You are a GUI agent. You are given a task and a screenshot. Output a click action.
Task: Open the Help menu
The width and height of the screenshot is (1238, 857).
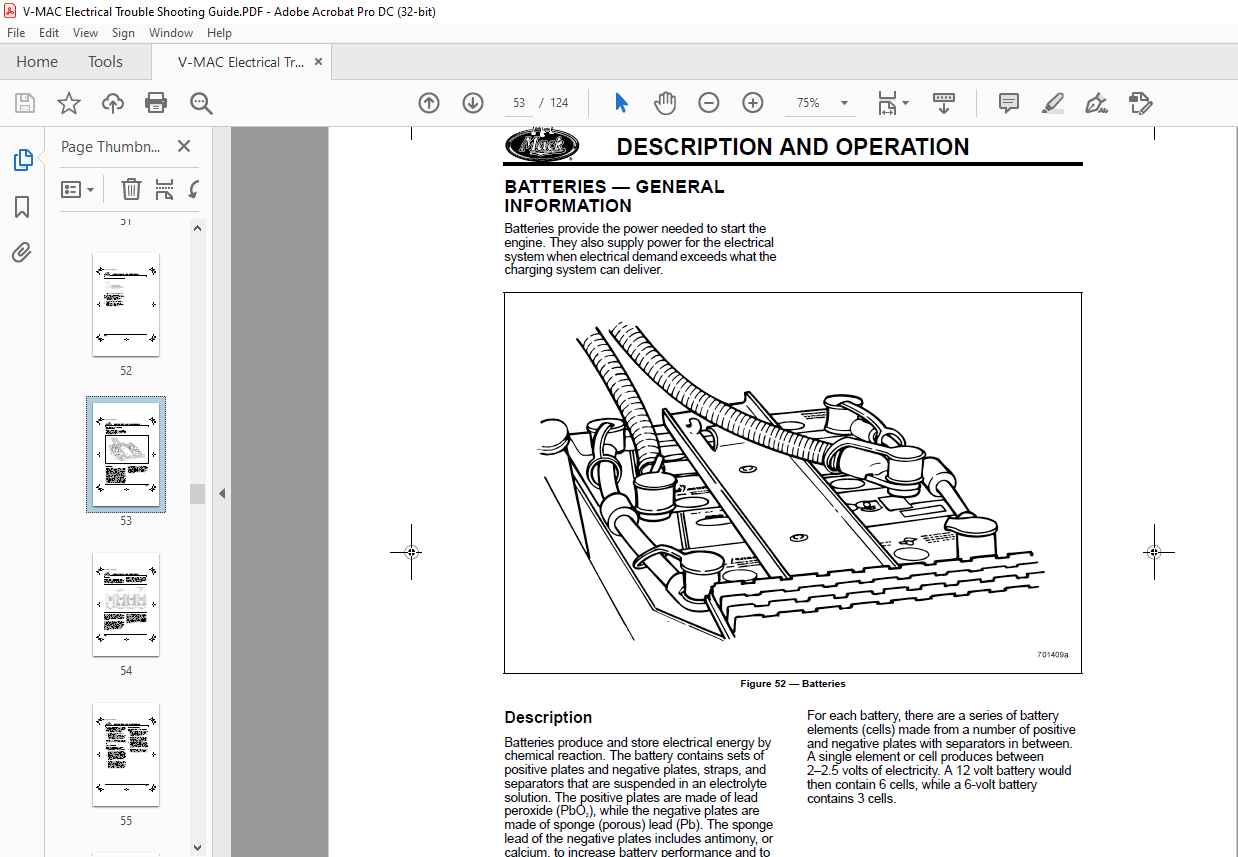coord(219,33)
